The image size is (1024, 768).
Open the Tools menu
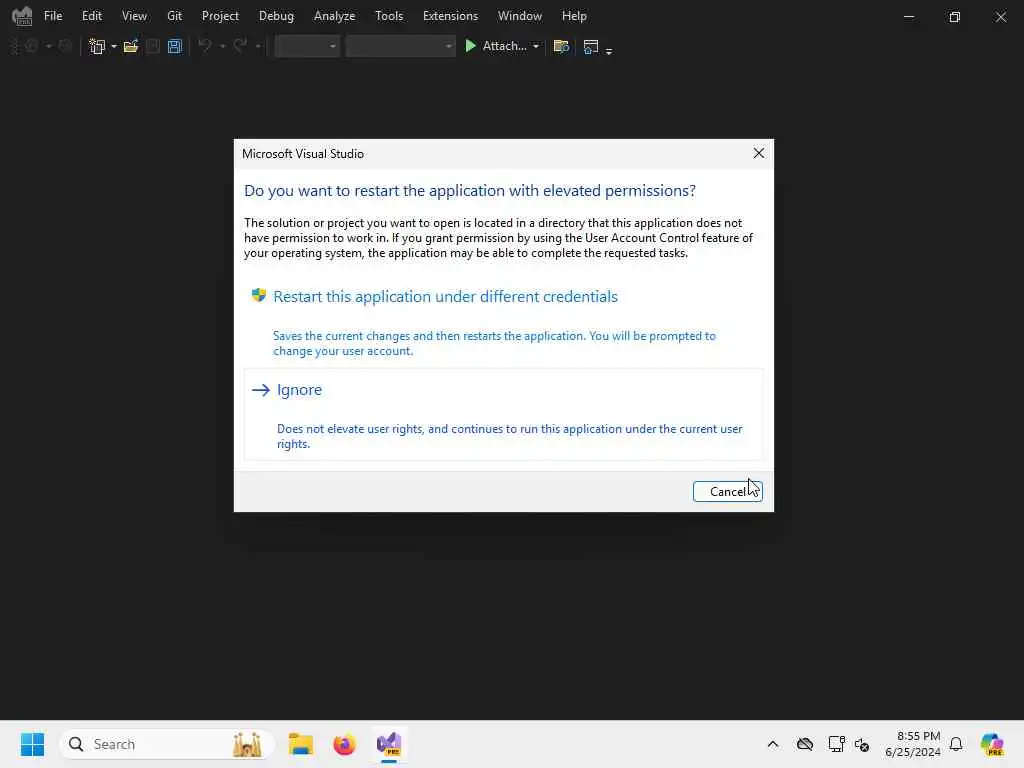pyautogui.click(x=389, y=16)
